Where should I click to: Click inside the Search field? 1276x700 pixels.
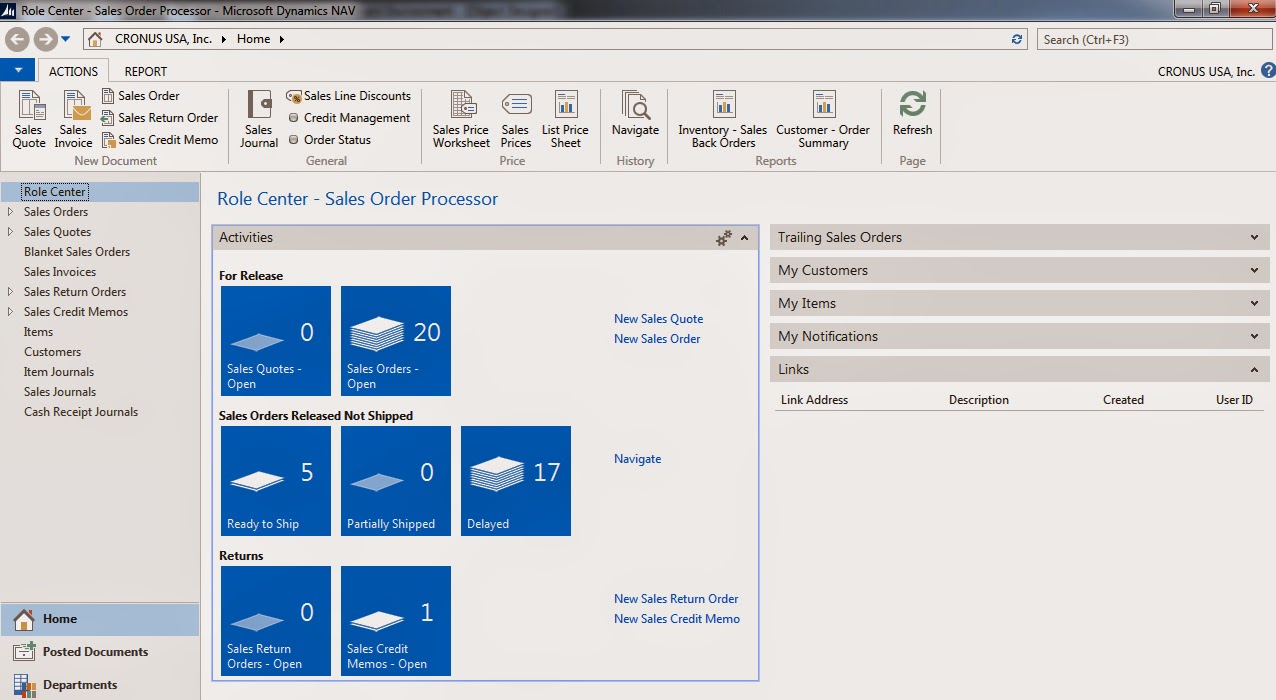[1150, 39]
